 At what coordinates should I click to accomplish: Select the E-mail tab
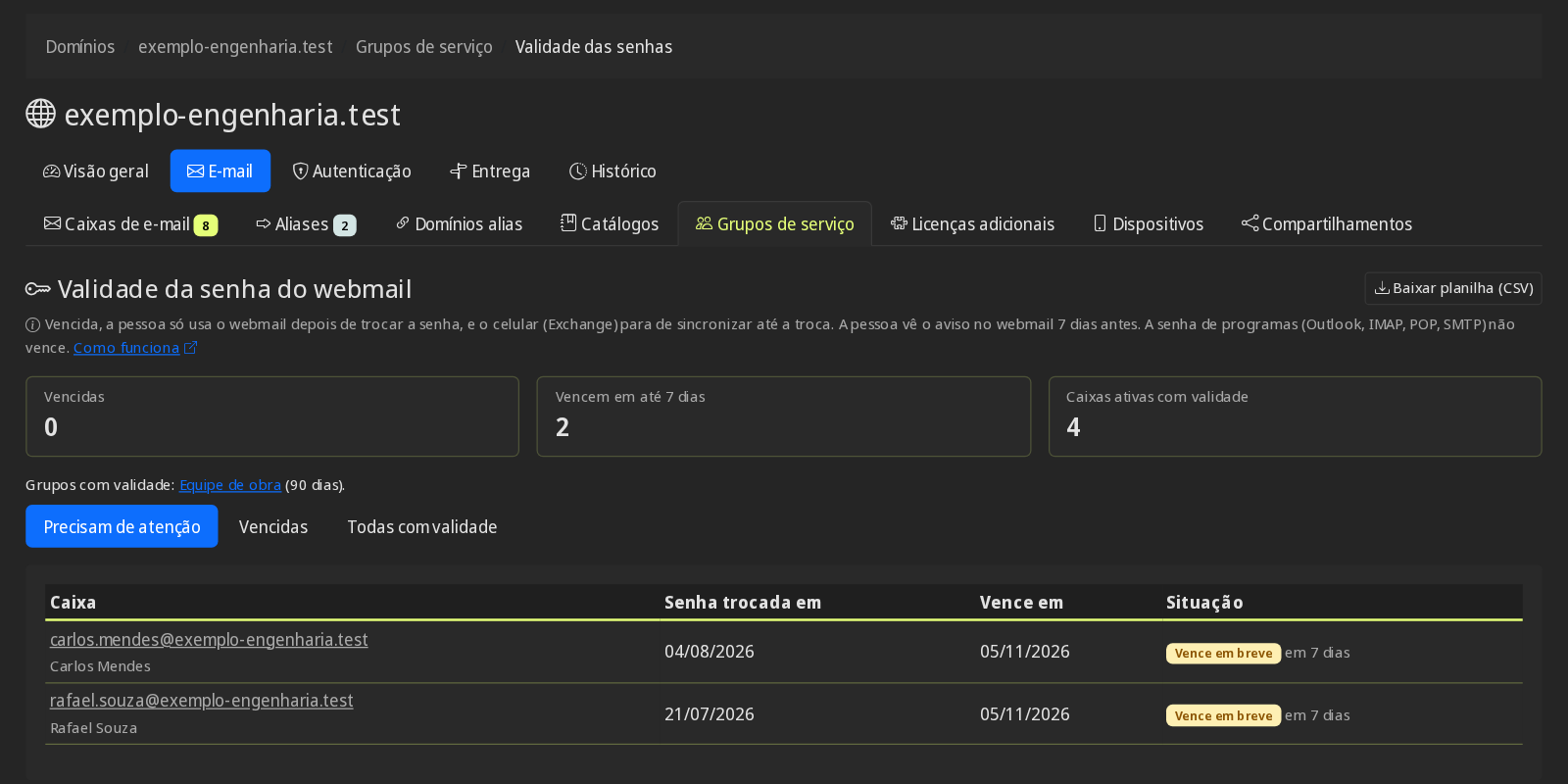point(220,171)
